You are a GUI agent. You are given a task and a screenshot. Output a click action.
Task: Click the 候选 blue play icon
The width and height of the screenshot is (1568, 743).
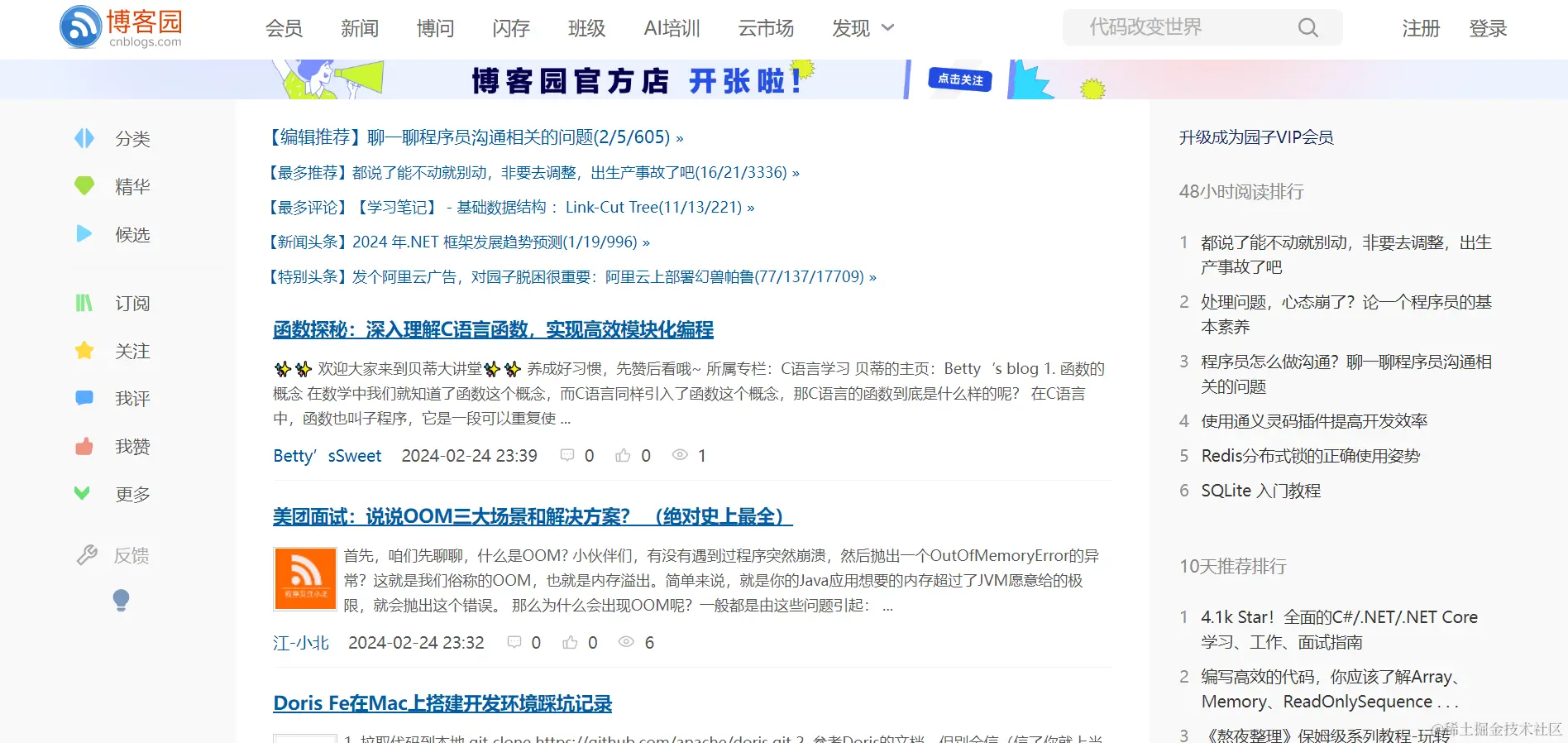click(84, 234)
